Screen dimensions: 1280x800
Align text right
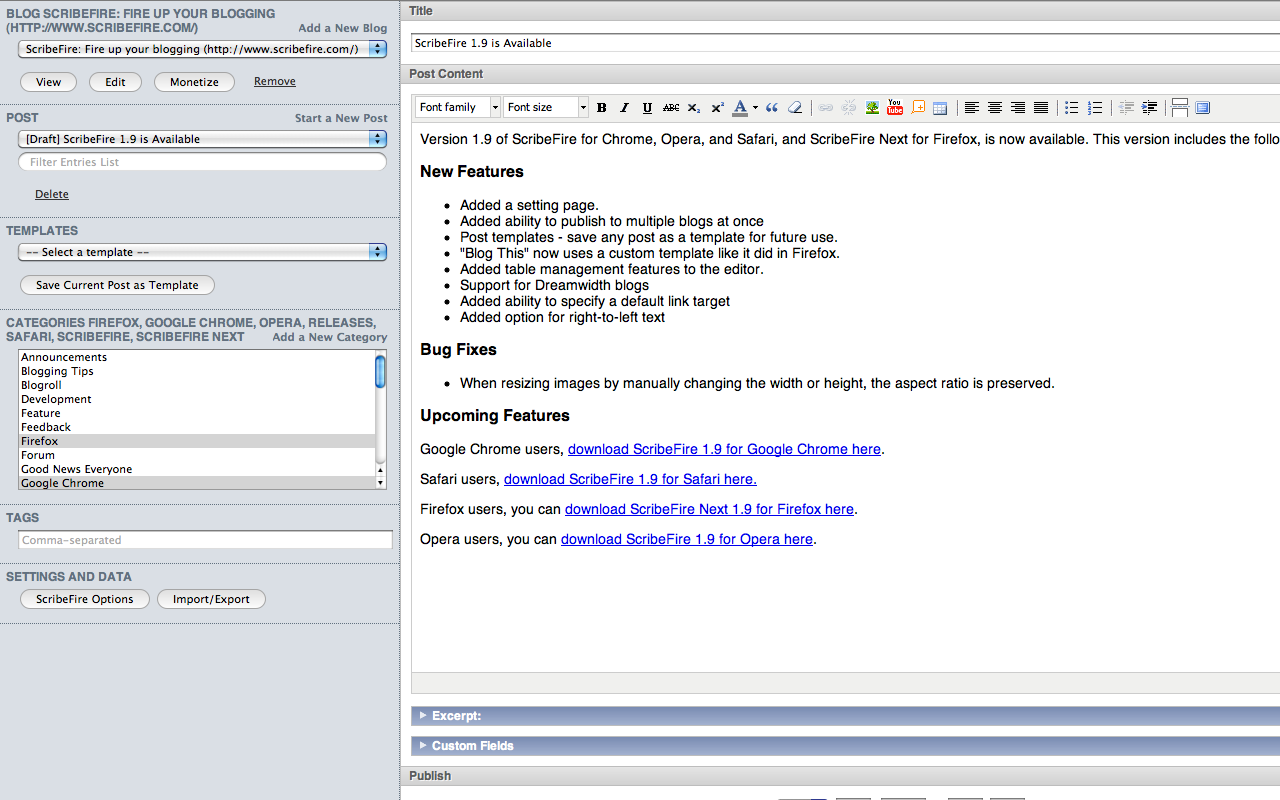point(1018,108)
